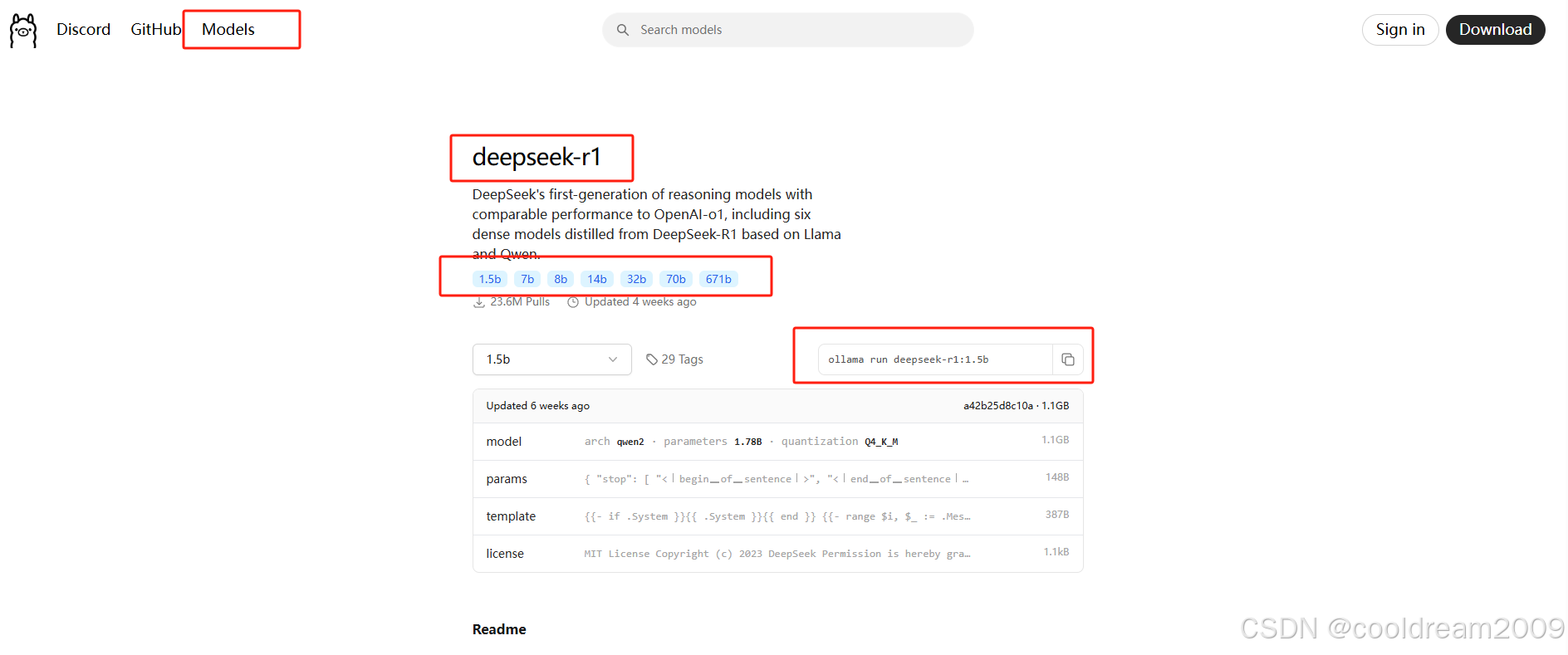Open the params file row
The height and width of the screenshot is (655, 1568).
[777, 479]
